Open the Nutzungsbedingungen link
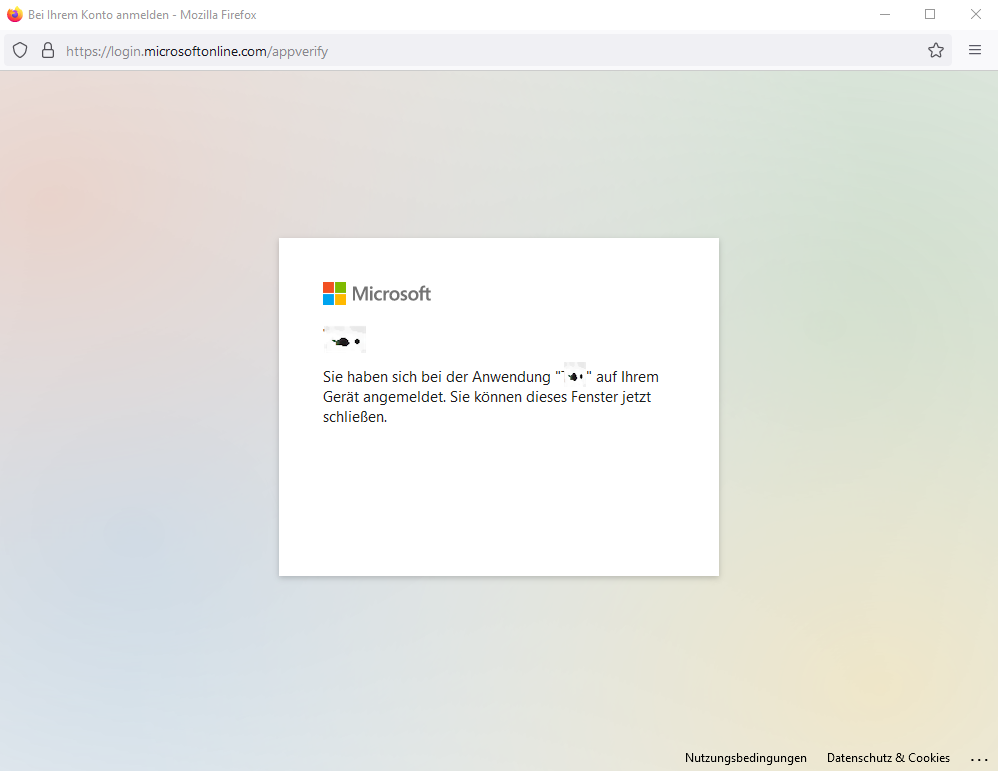998x771 pixels. [745, 758]
